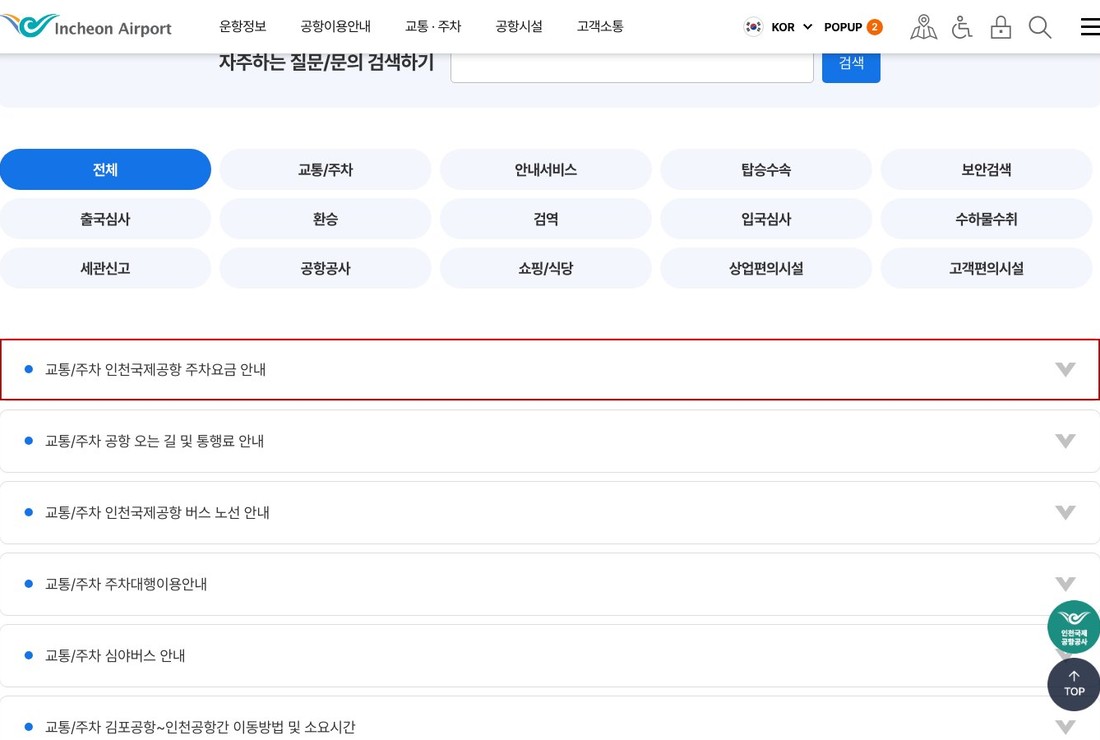The width and height of the screenshot is (1100, 740).
Task: Select the 전체 category tab
Action: pos(105,169)
